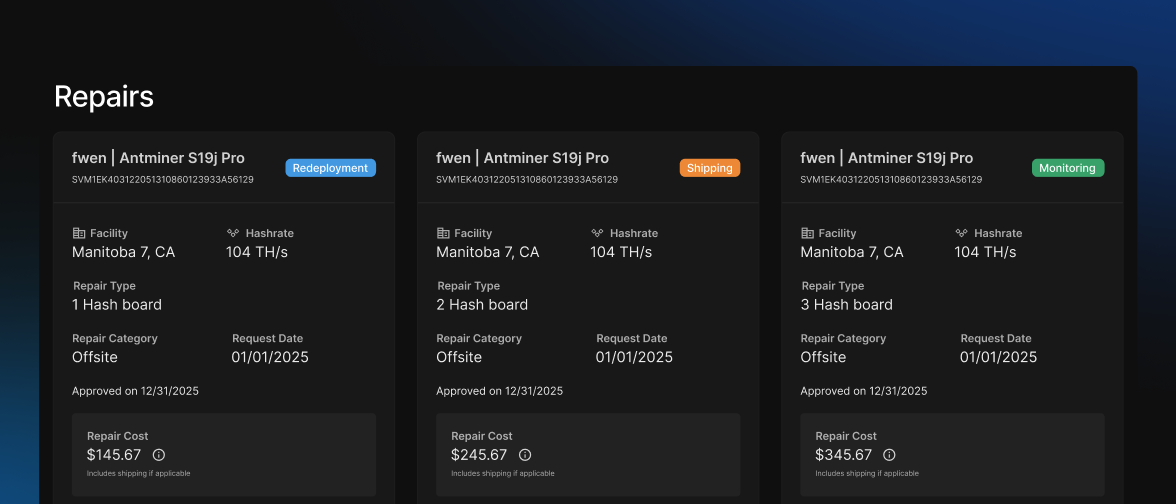The image size is (1176, 504).
Task: Click 'Repair Type' label above 2 Hash board
Action: coord(469,286)
